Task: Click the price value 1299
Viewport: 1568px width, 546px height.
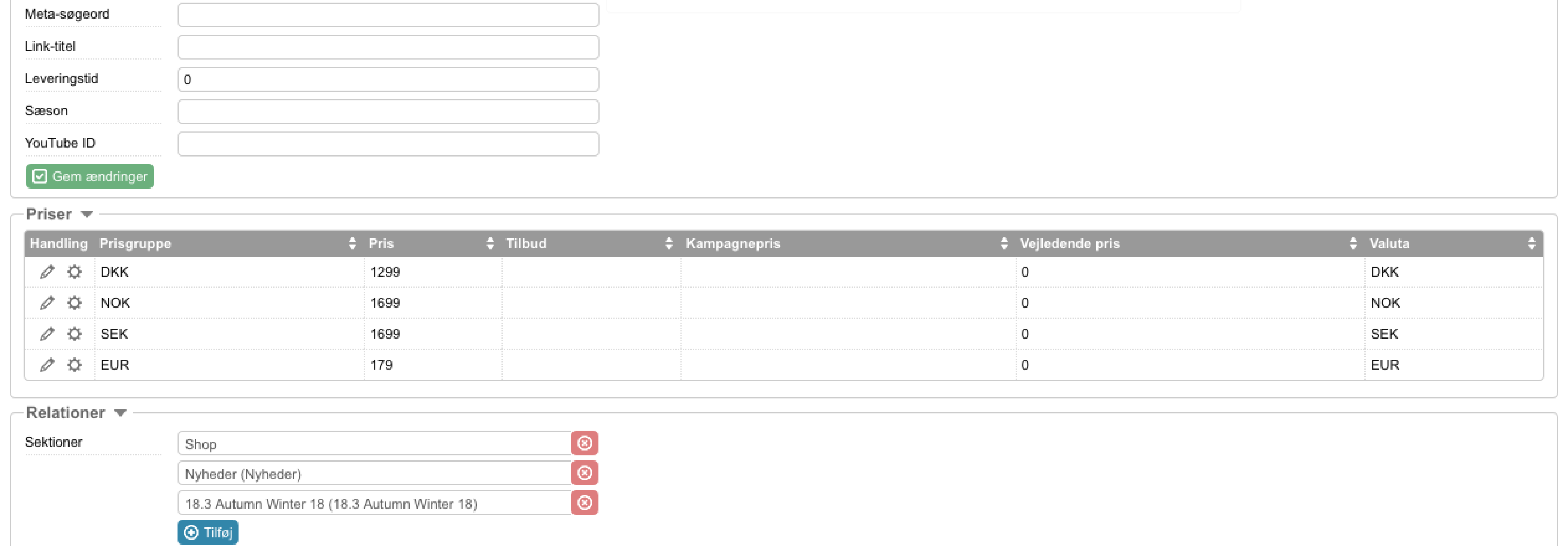Action: 385,272
